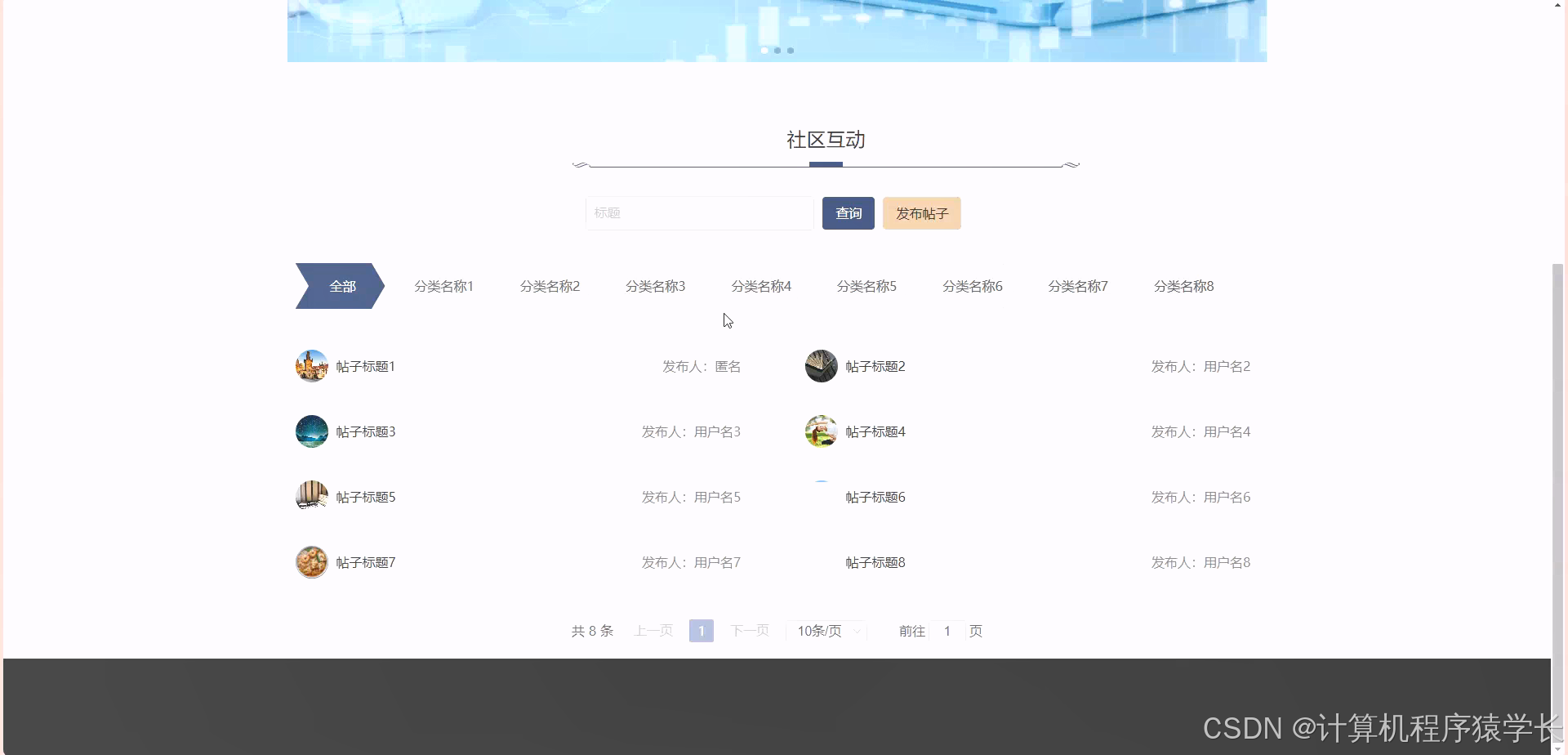Select the food avatar next to 帖子标题7

coord(311,561)
